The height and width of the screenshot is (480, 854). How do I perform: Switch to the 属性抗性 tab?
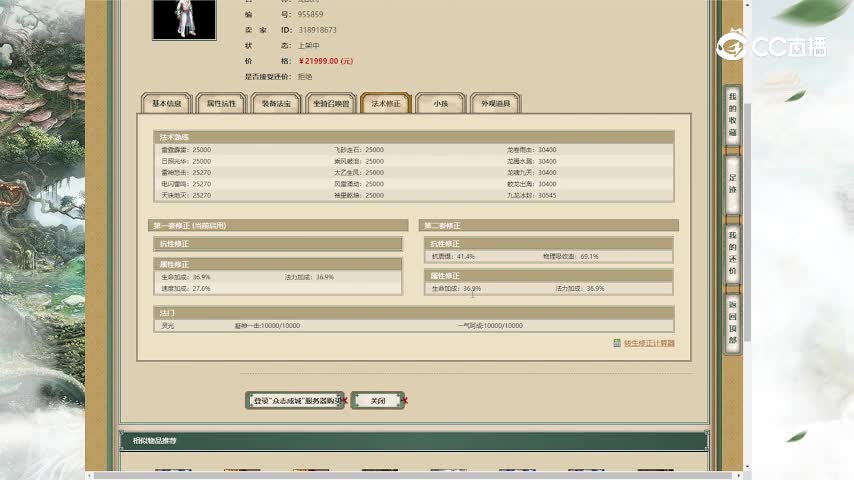click(221, 103)
